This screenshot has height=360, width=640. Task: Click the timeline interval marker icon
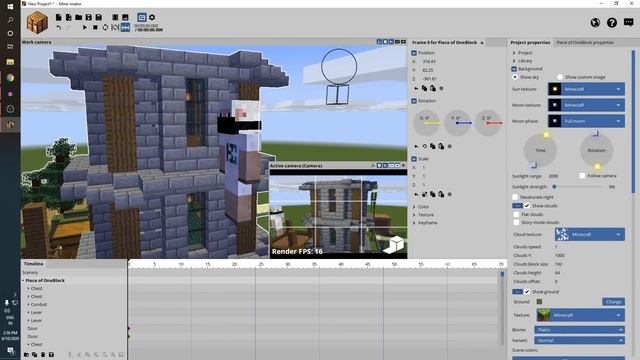(x=115, y=27)
